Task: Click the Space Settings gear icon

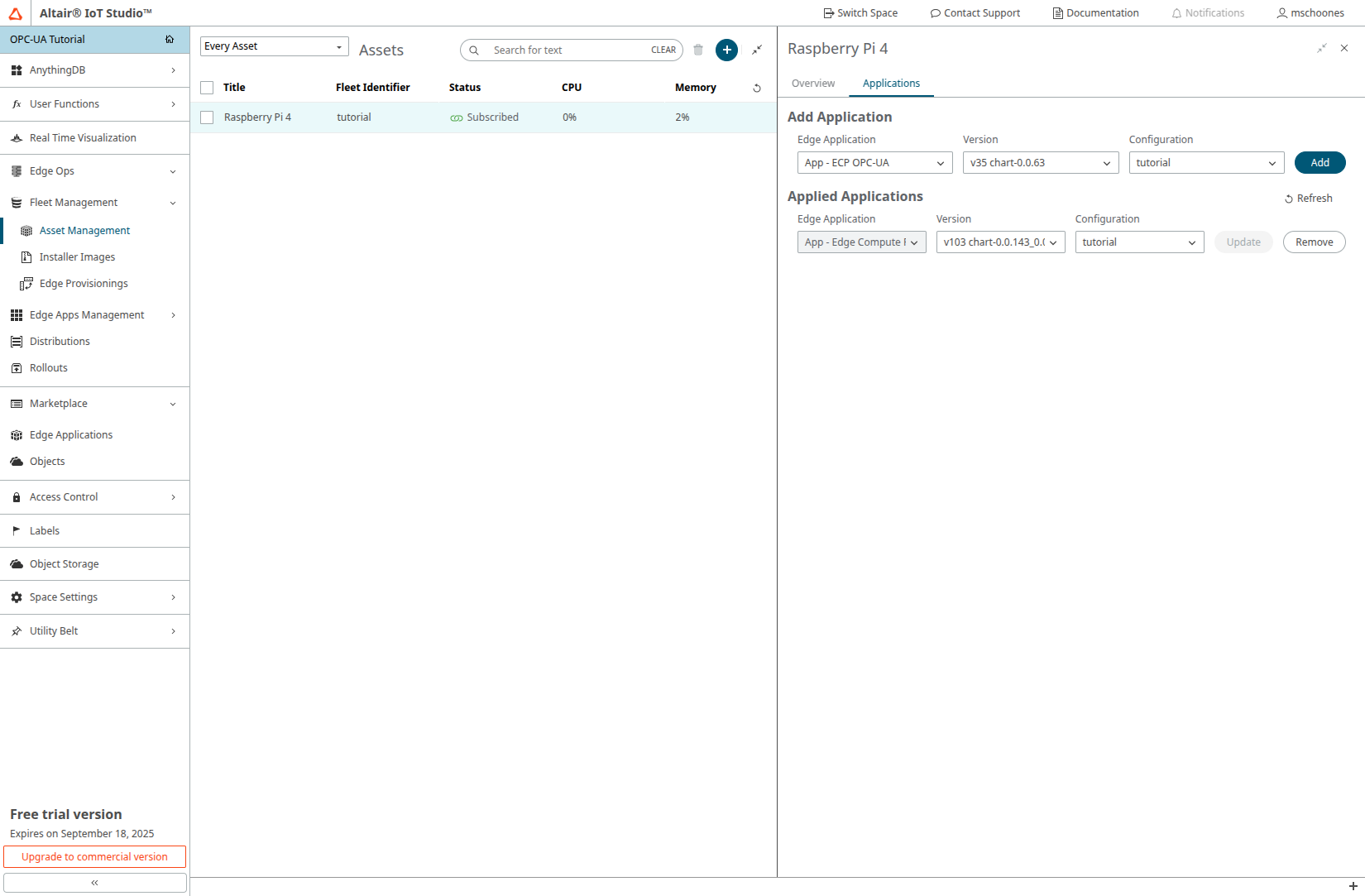Action: coord(17,597)
